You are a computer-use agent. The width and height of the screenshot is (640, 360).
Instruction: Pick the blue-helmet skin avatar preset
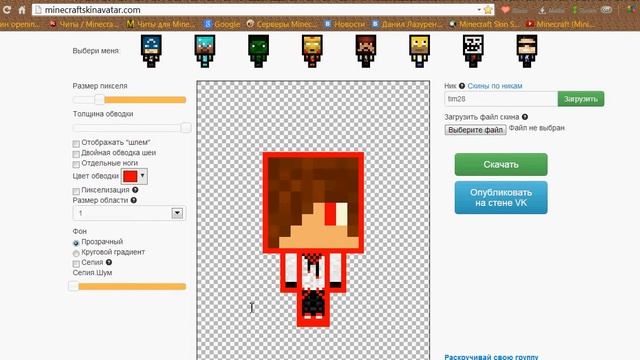point(151,51)
